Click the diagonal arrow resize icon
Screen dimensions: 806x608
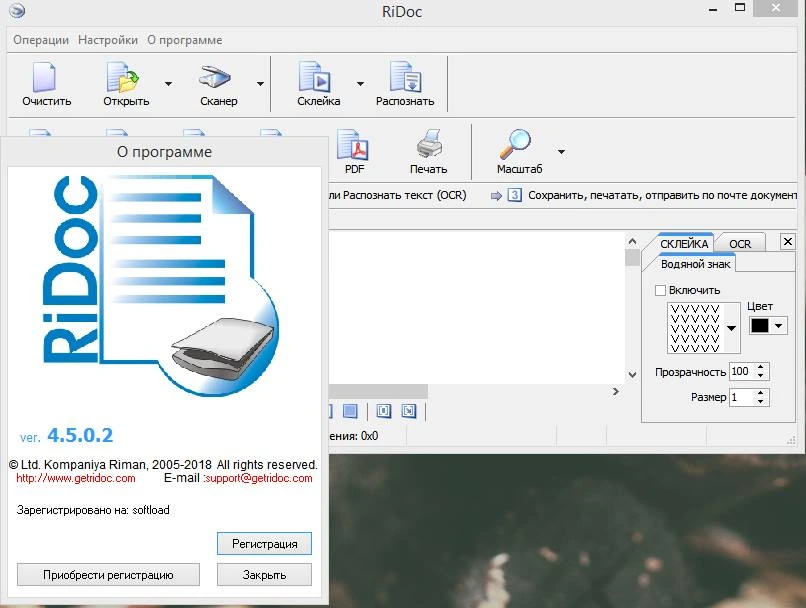tap(409, 411)
